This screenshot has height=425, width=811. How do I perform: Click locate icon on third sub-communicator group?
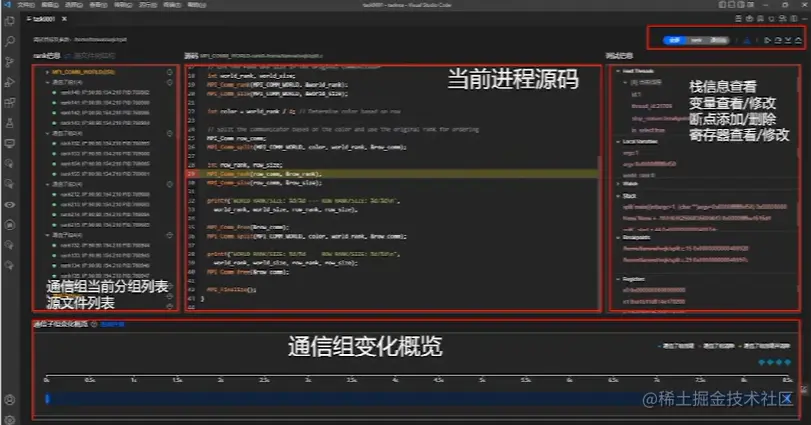coord(170,184)
